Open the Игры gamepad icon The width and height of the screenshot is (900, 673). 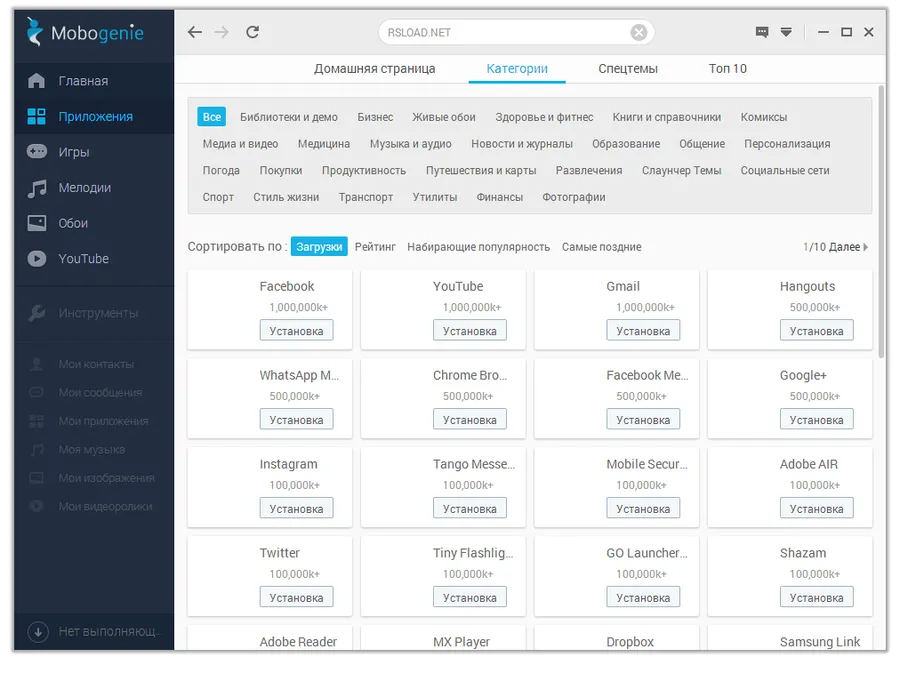tap(37, 151)
